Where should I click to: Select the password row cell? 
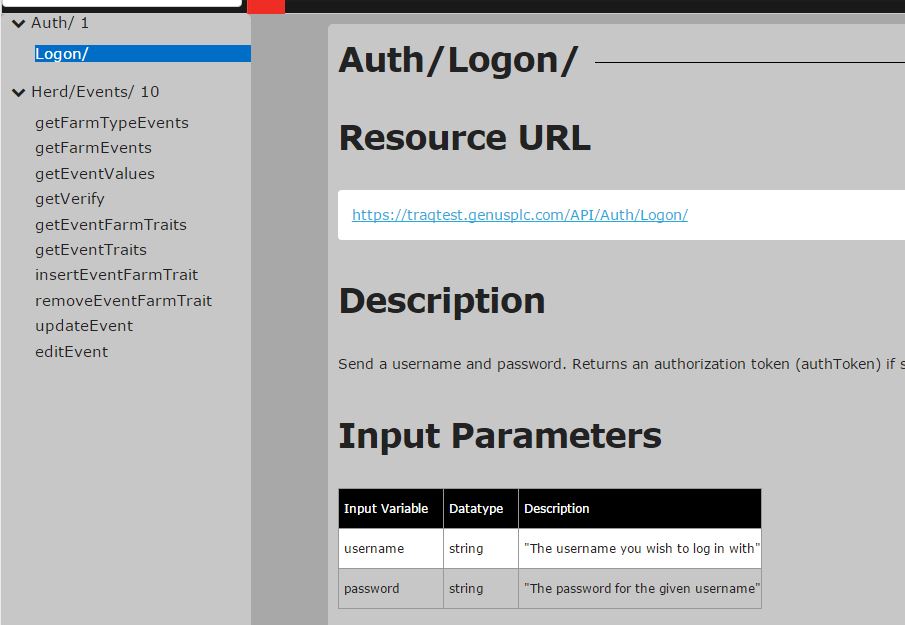(372, 589)
